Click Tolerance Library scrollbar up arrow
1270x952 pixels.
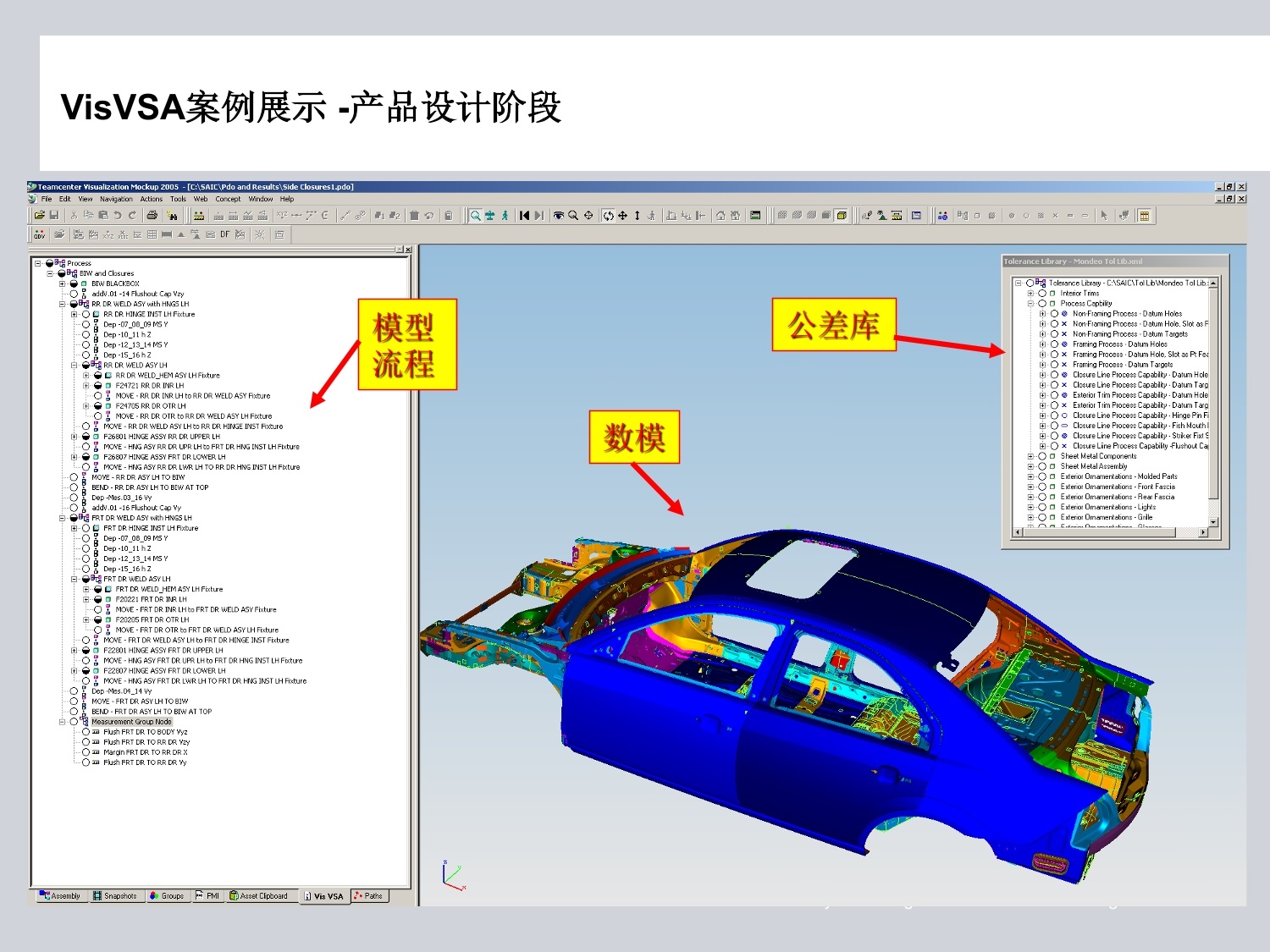1213,283
